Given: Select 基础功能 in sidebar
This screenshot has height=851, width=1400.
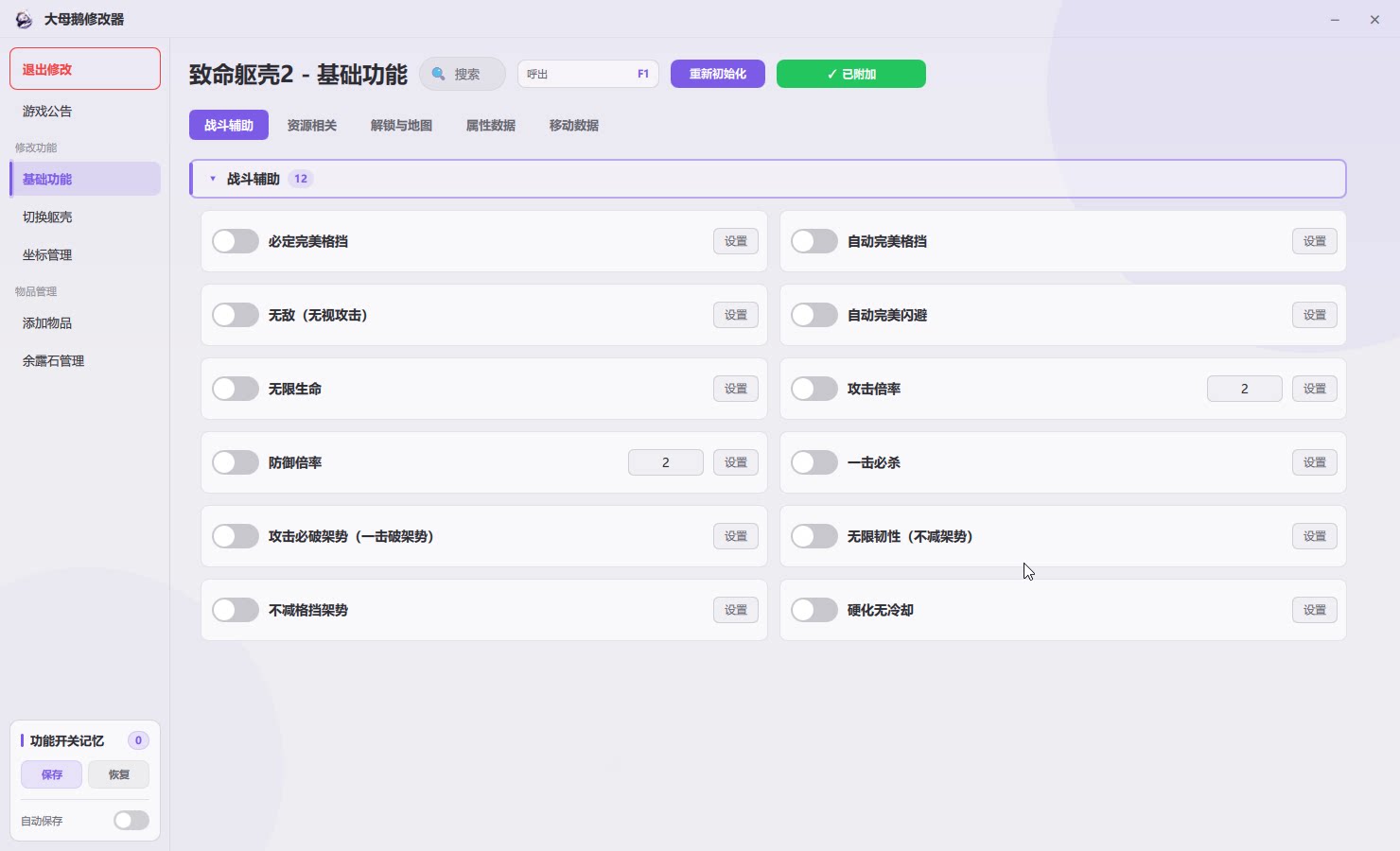Looking at the screenshot, I should point(85,179).
